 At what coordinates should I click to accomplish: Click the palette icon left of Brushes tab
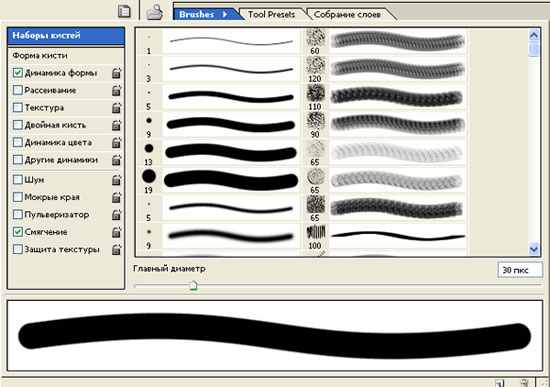pyautogui.click(x=154, y=13)
